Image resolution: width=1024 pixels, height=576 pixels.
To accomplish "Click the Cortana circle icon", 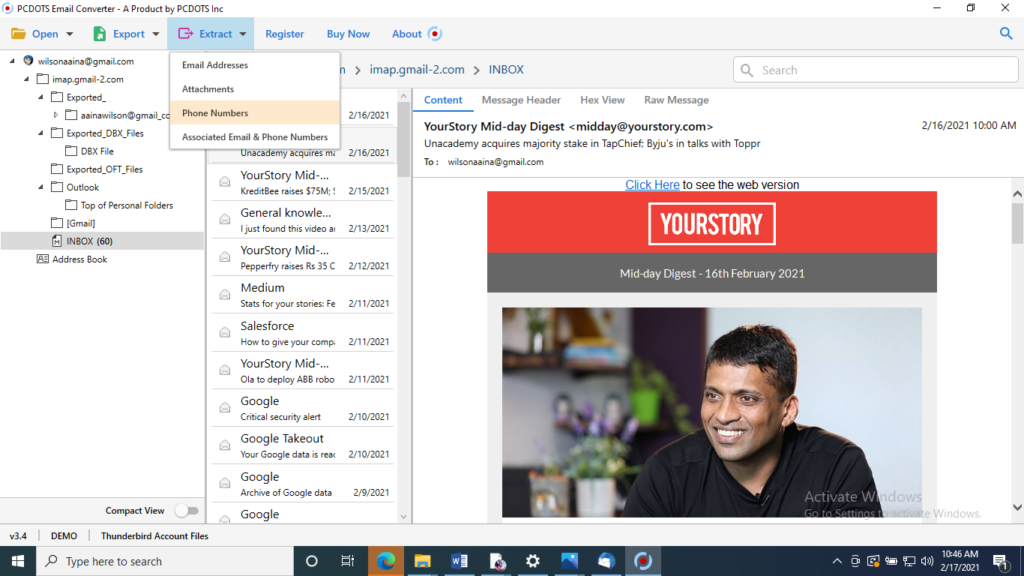I will (312, 561).
